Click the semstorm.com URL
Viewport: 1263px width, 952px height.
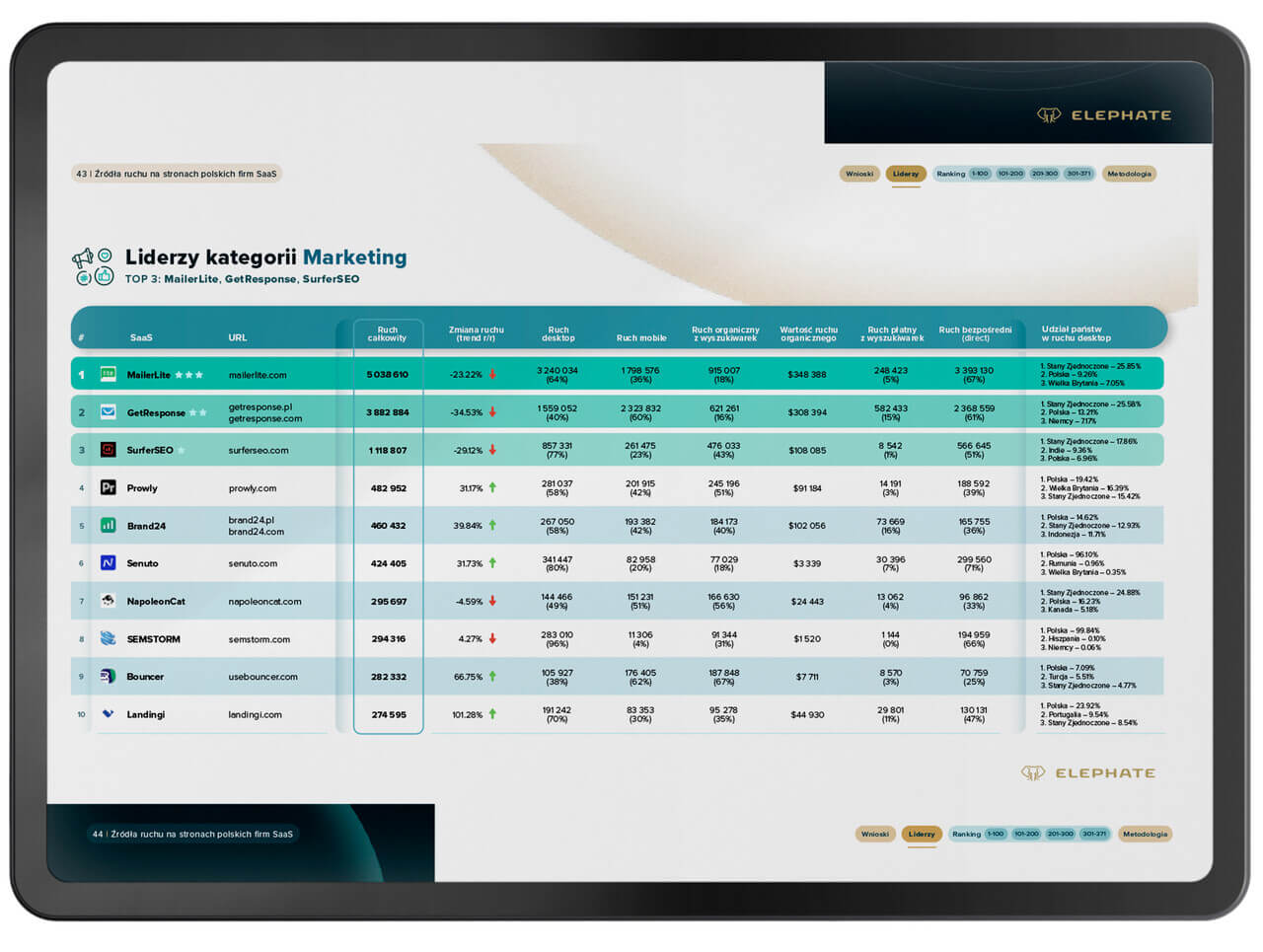260,639
